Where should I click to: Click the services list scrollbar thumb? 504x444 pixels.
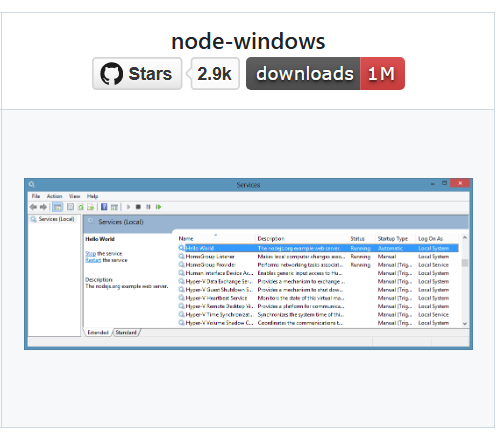coord(465,263)
